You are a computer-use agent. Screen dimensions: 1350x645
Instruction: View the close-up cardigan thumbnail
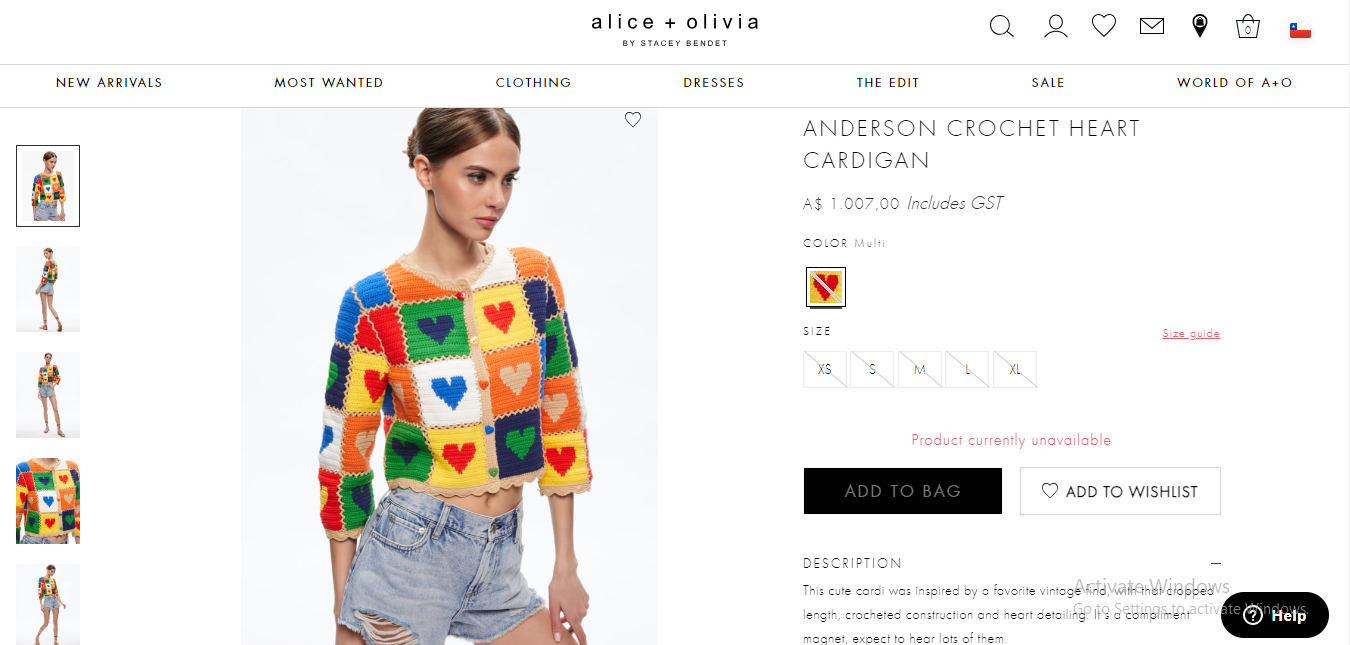point(48,501)
